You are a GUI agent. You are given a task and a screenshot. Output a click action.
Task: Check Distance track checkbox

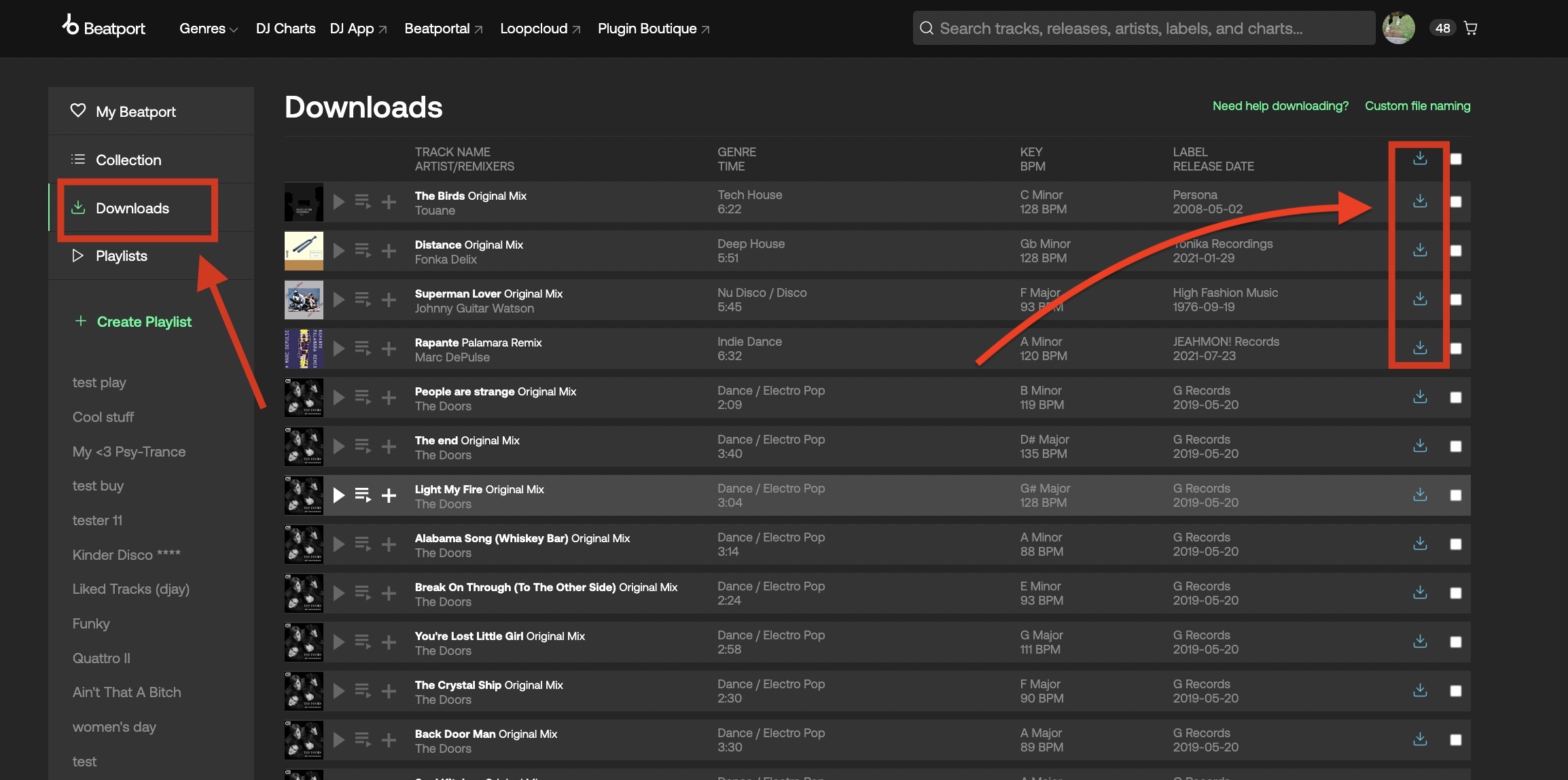pos(1456,251)
